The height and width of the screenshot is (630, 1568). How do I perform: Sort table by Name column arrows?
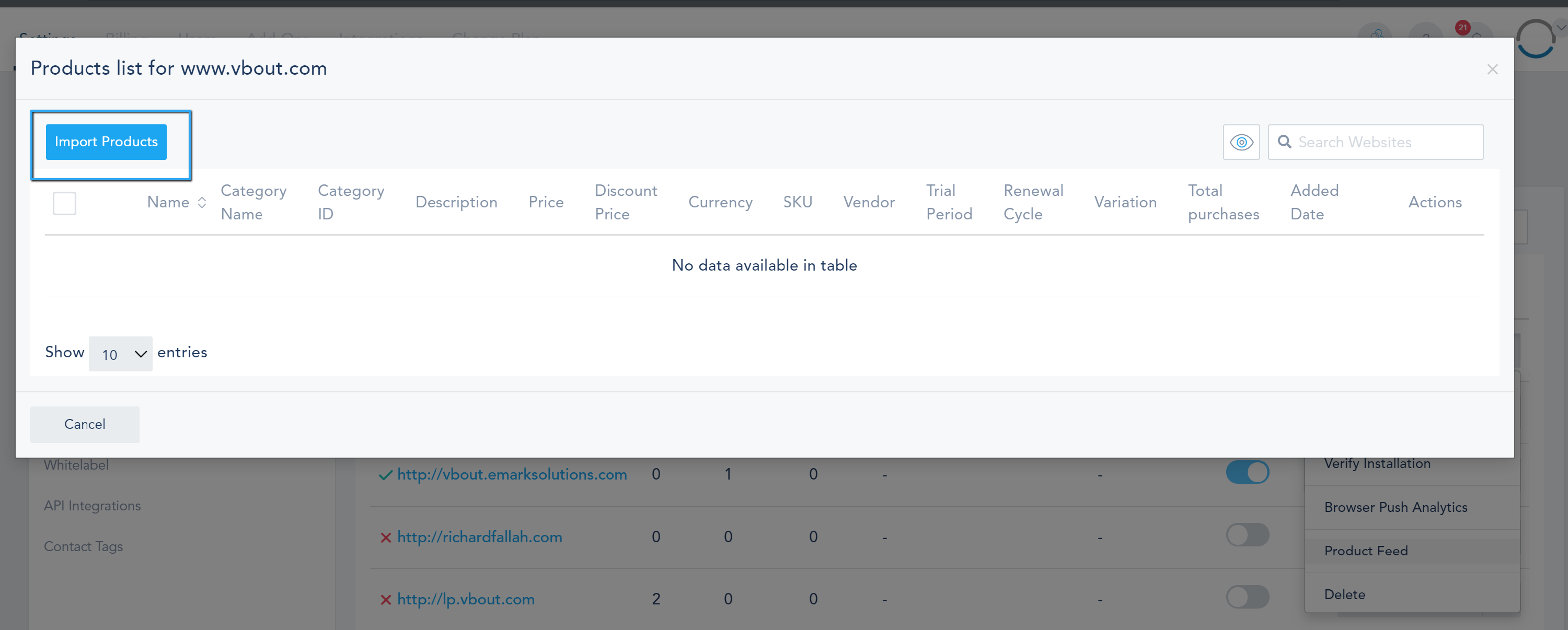tap(202, 203)
